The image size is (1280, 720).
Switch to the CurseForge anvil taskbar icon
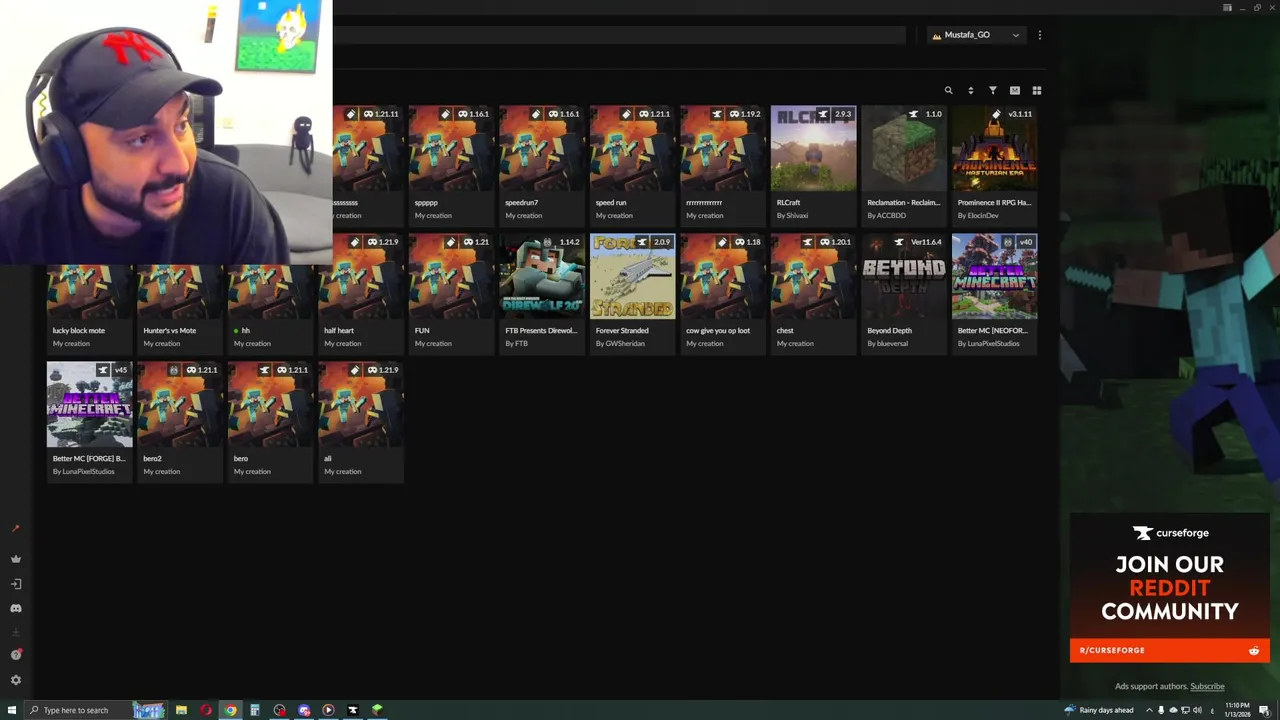(353, 710)
